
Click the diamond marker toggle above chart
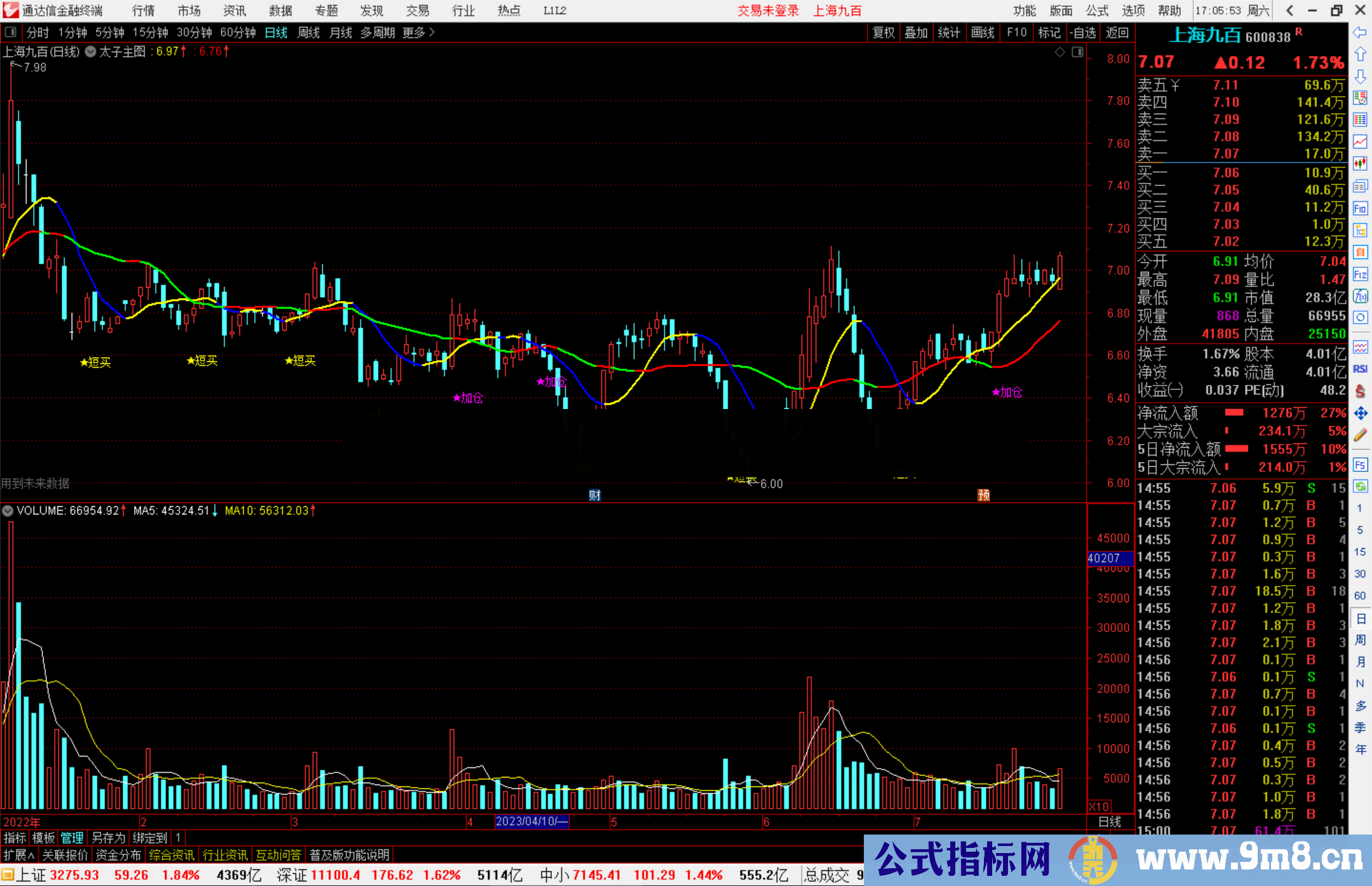click(x=1059, y=52)
